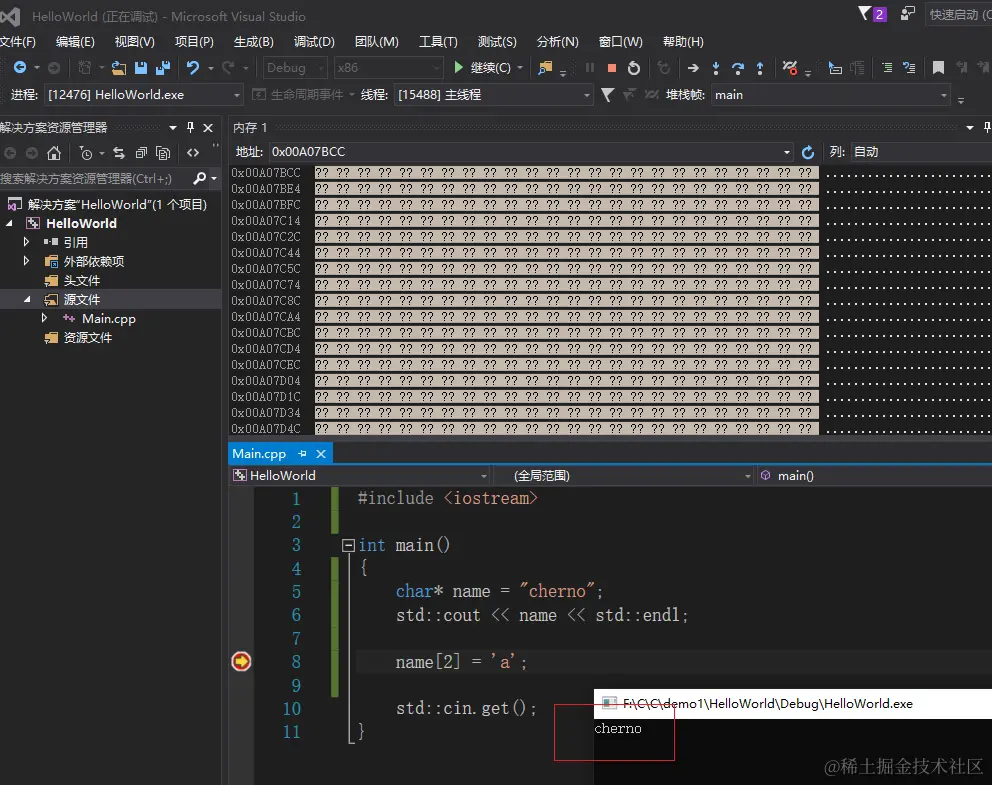
Task: Toggle breakpoint marker on line 8
Action: tap(241, 661)
